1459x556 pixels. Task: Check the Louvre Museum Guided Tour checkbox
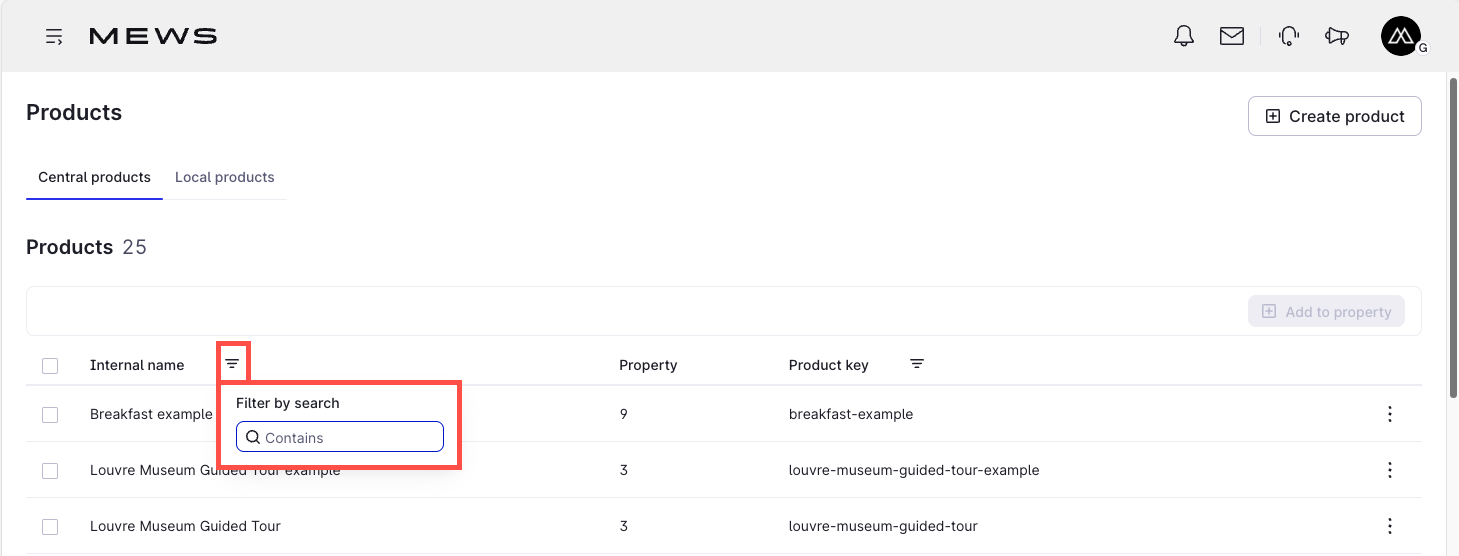[50, 527]
